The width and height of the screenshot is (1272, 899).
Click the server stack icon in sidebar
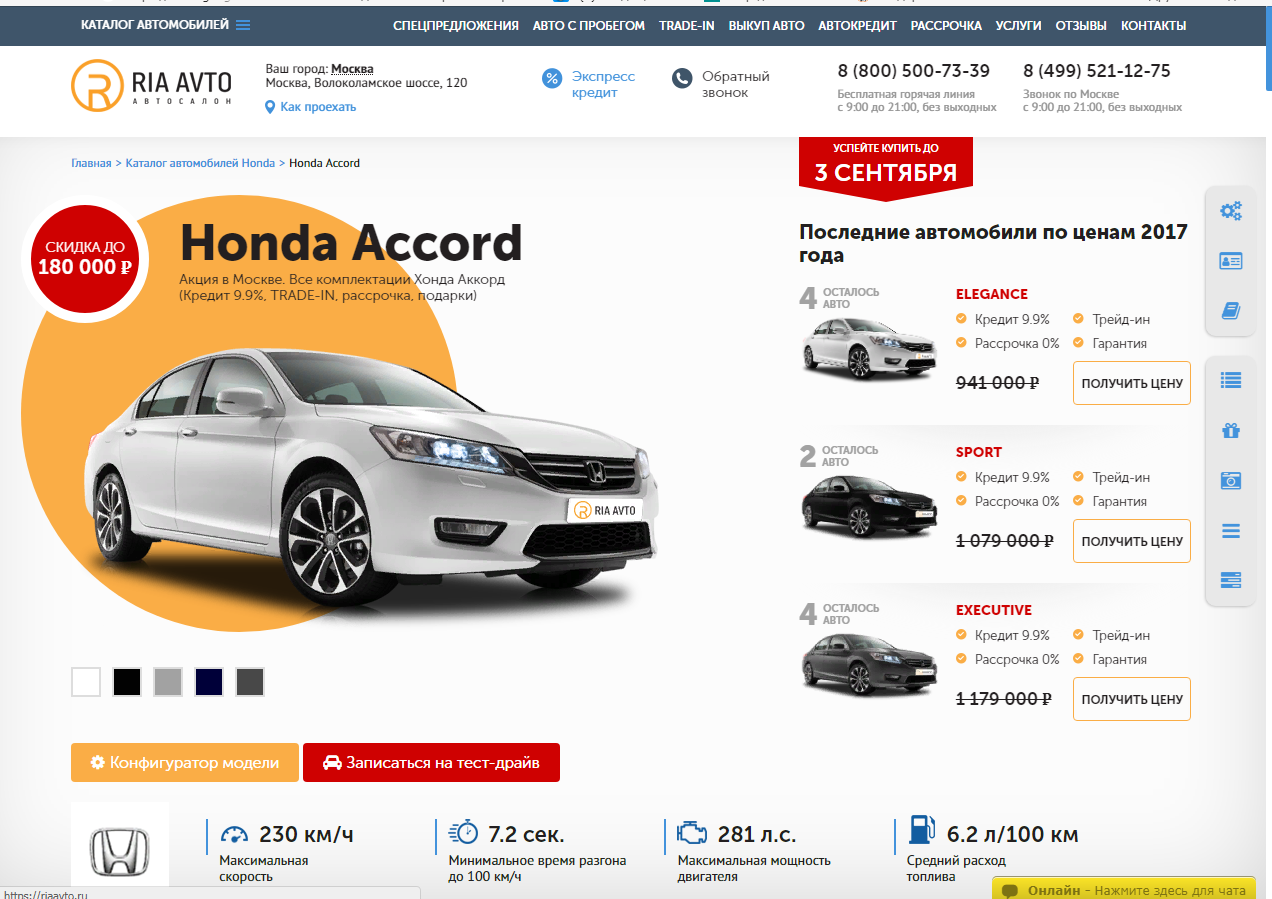click(x=1231, y=580)
